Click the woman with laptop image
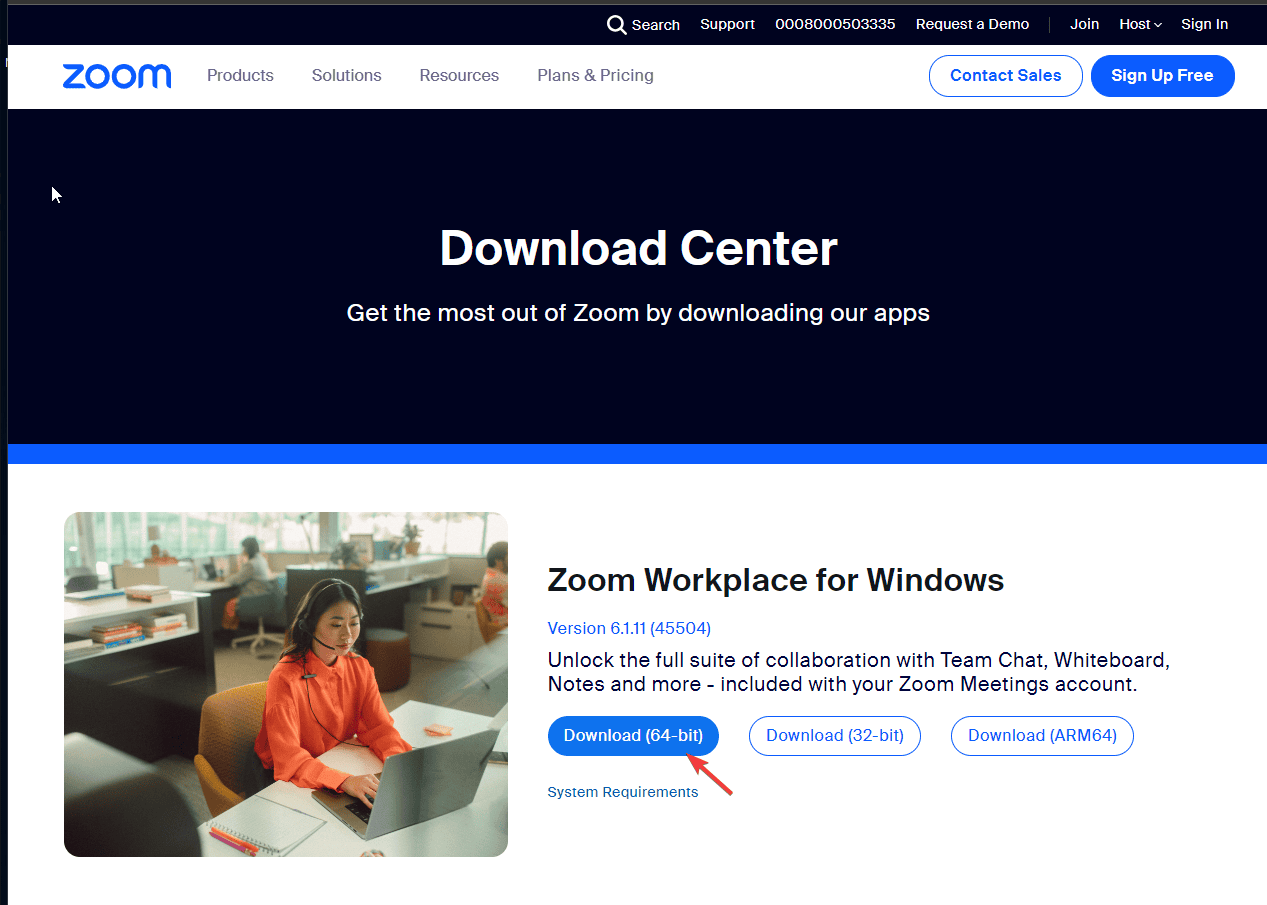 point(286,684)
